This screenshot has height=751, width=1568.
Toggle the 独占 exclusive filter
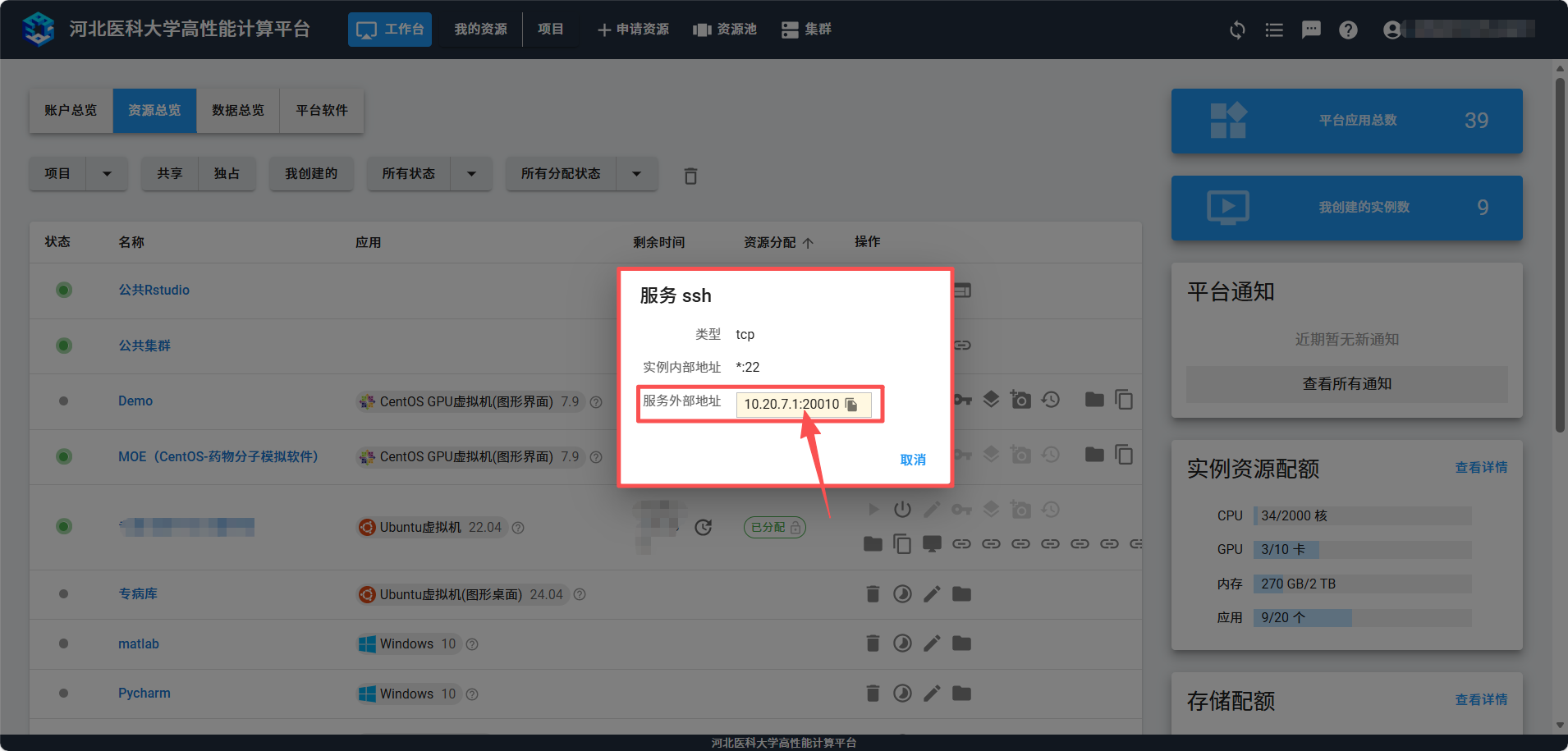pos(227,174)
